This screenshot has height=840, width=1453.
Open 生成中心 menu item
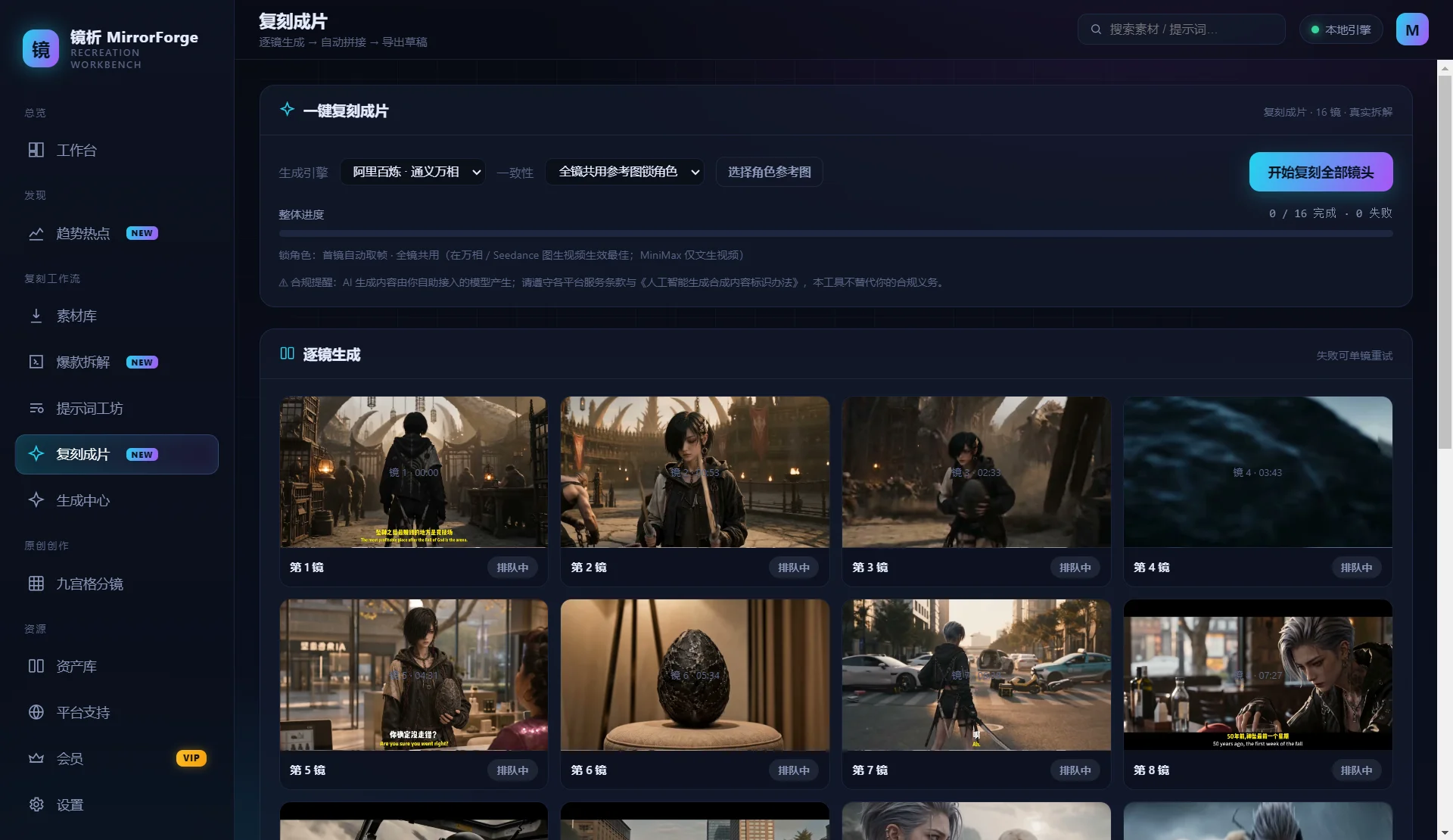coord(117,500)
